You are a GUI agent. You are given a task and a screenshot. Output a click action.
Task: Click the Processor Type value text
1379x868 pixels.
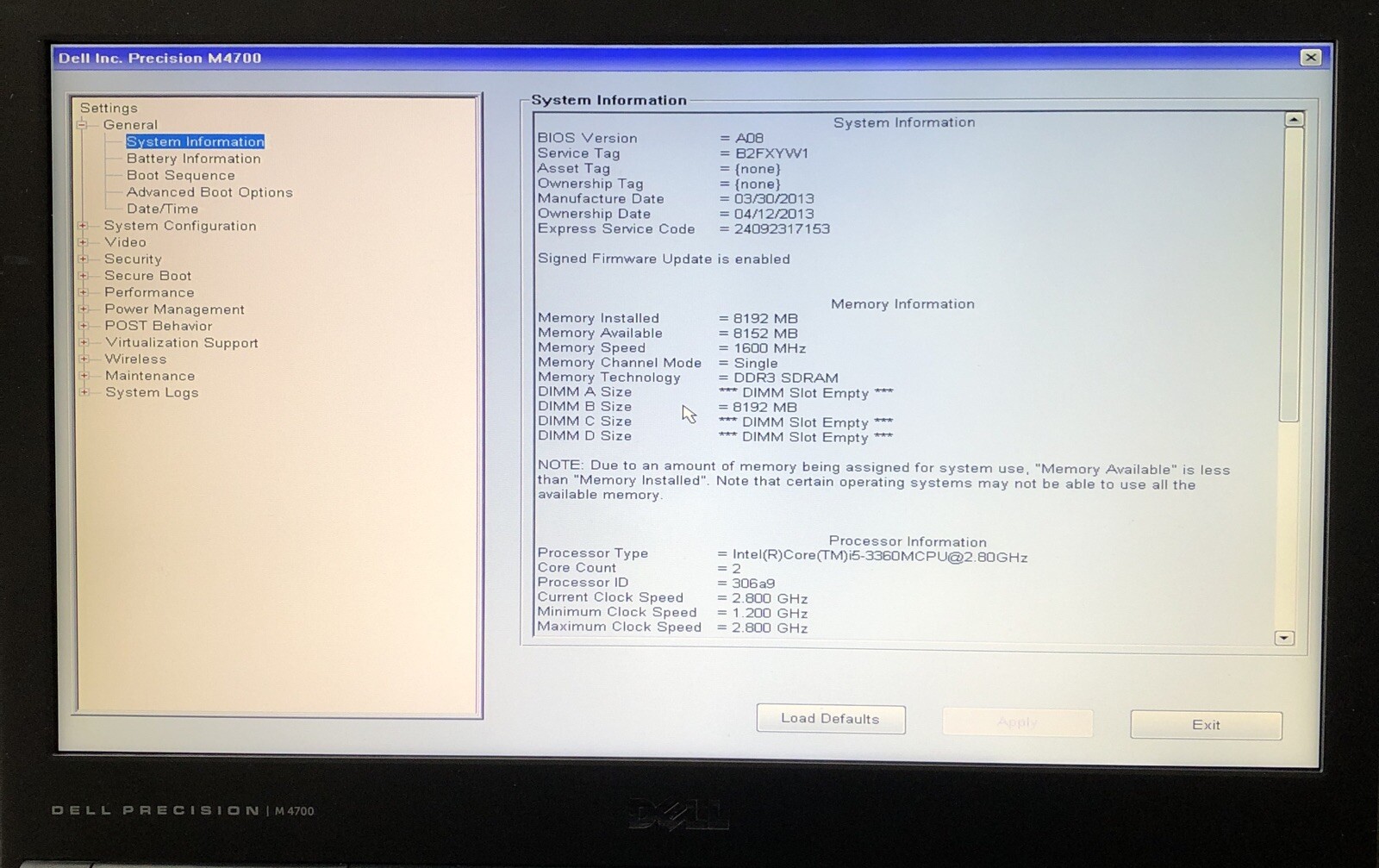point(880,557)
